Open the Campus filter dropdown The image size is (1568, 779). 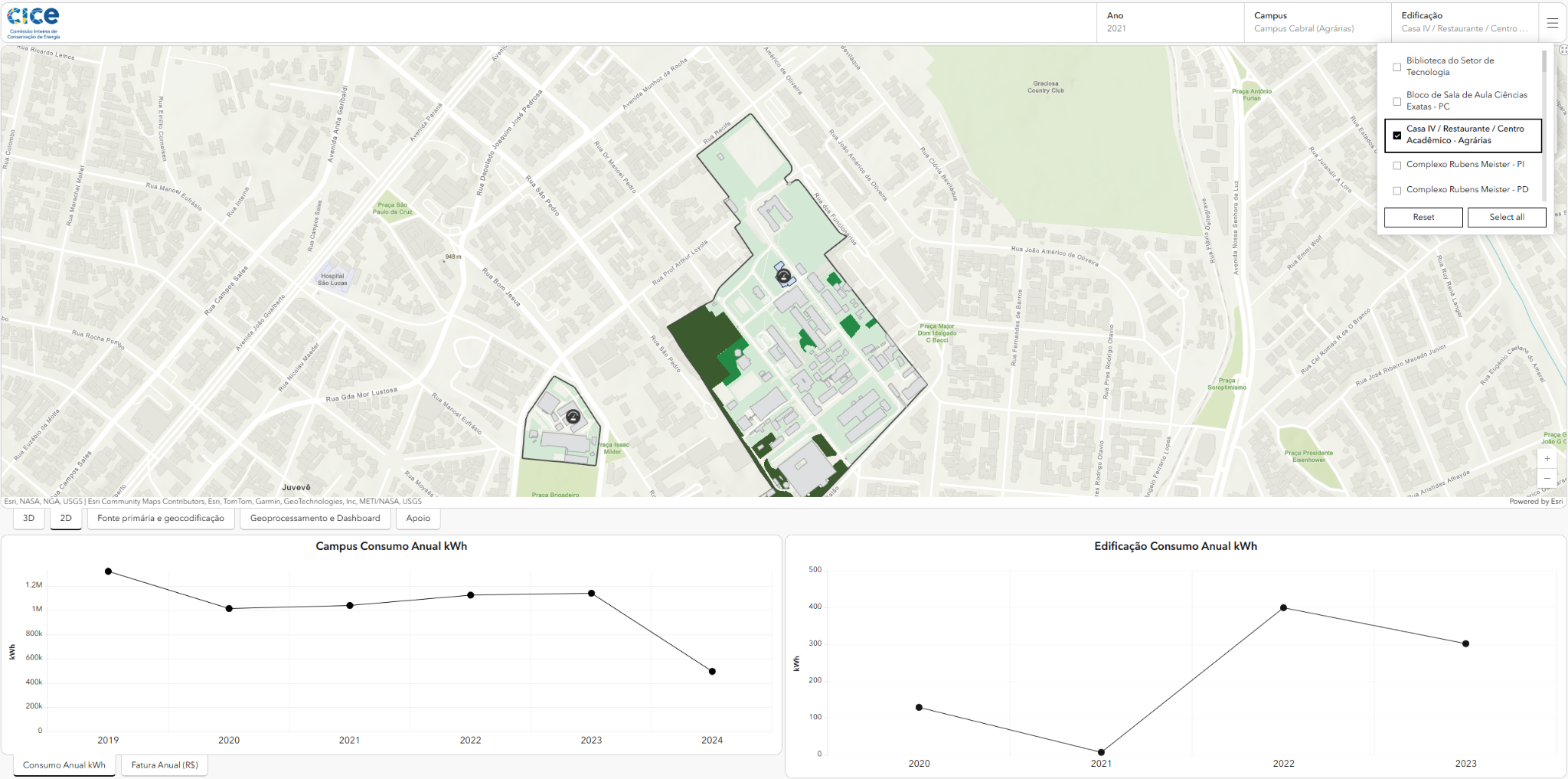point(1317,22)
